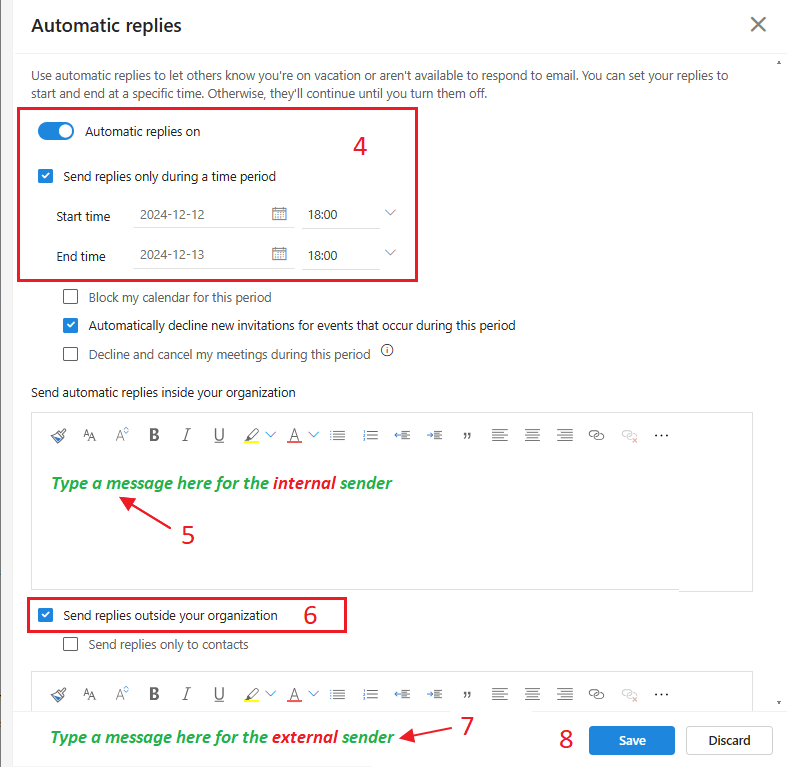Click Format Painter in the internal reply toolbar

coord(58,435)
